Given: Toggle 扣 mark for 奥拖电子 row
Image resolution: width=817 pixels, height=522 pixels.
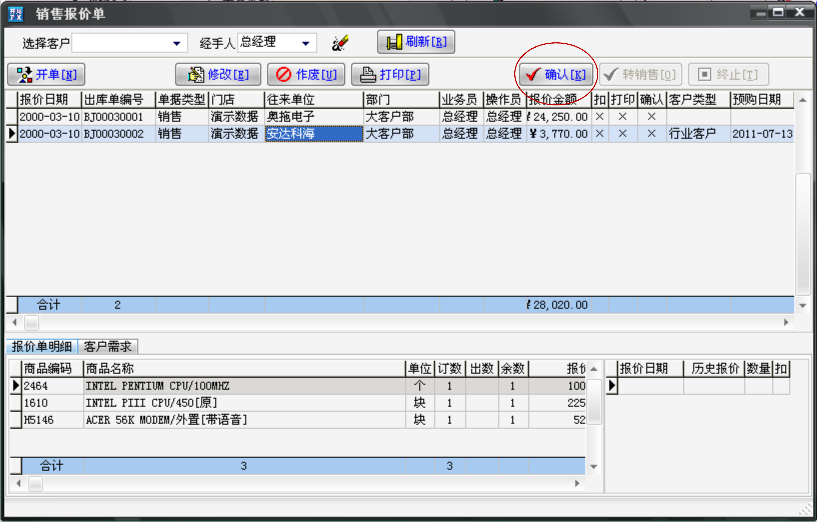Looking at the screenshot, I should (600, 117).
